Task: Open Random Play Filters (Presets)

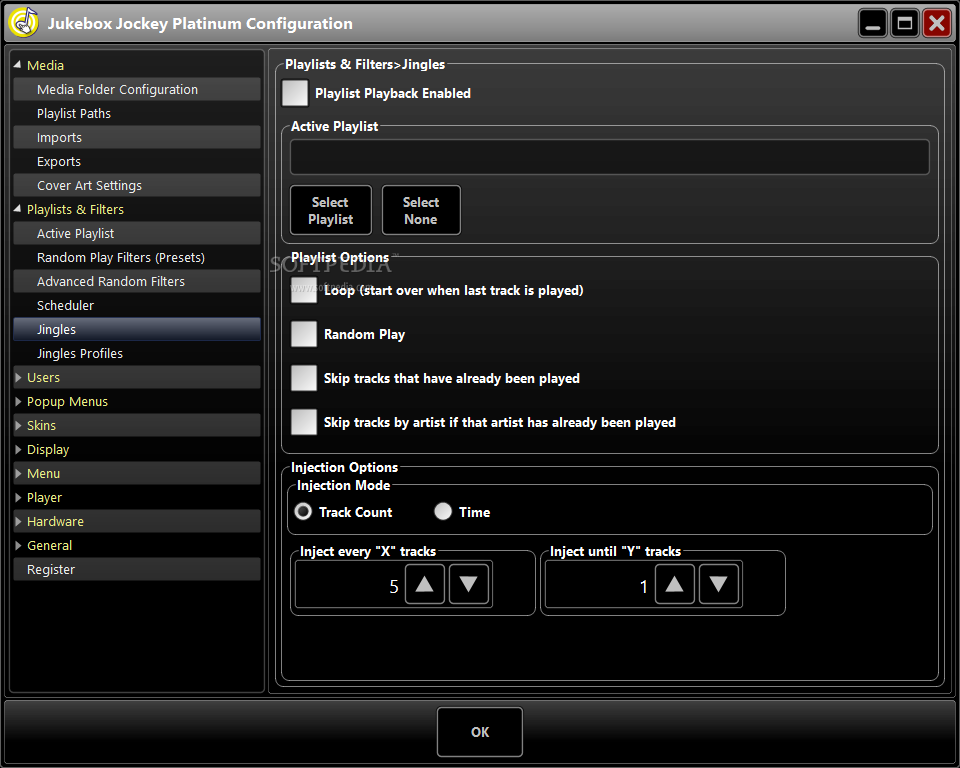Action: (x=137, y=257)
